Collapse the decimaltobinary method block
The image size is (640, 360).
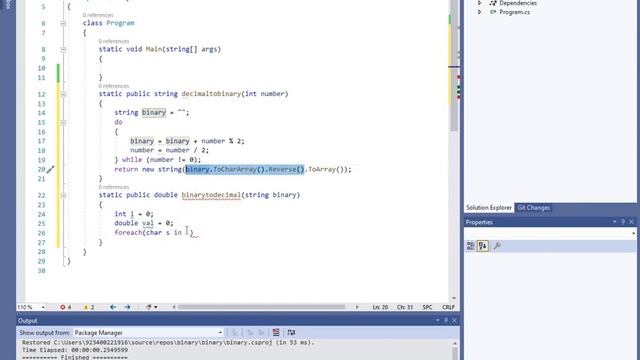tap(63, 94)
